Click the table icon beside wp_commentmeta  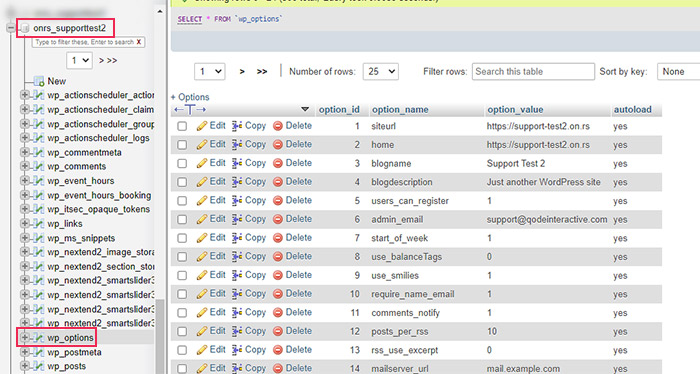39,152
